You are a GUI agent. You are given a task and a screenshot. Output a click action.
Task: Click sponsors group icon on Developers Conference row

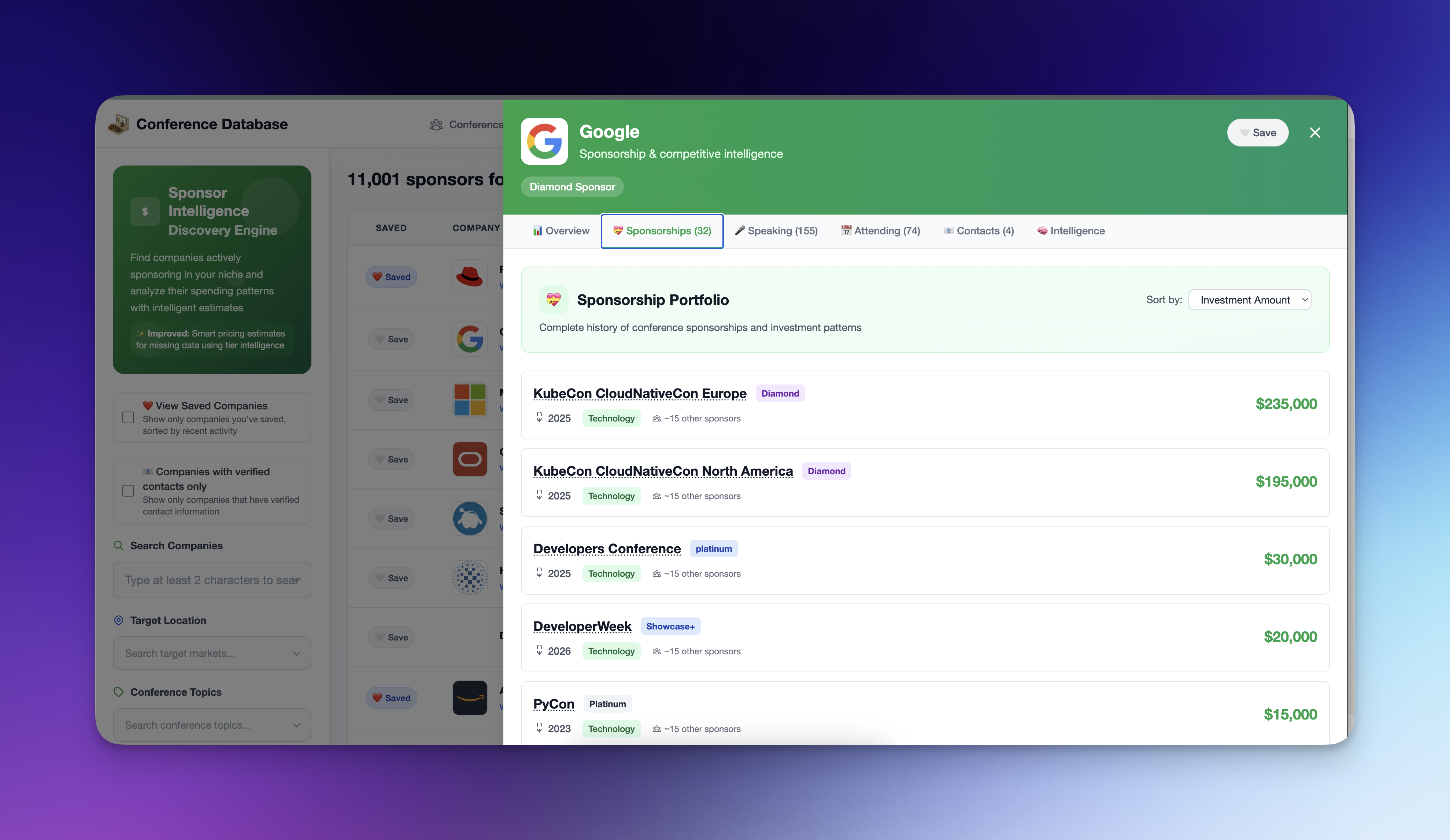656,573
